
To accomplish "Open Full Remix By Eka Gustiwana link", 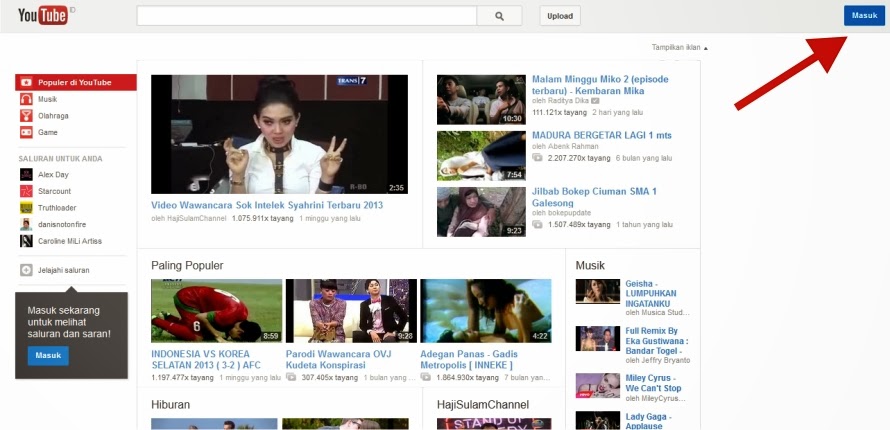I will pyautogui.click(x=657, y=341).
